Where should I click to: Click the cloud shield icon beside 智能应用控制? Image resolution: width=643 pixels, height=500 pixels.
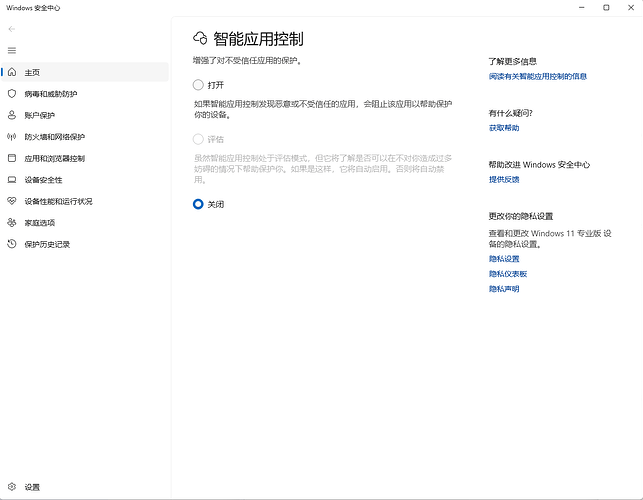[200, 39]
